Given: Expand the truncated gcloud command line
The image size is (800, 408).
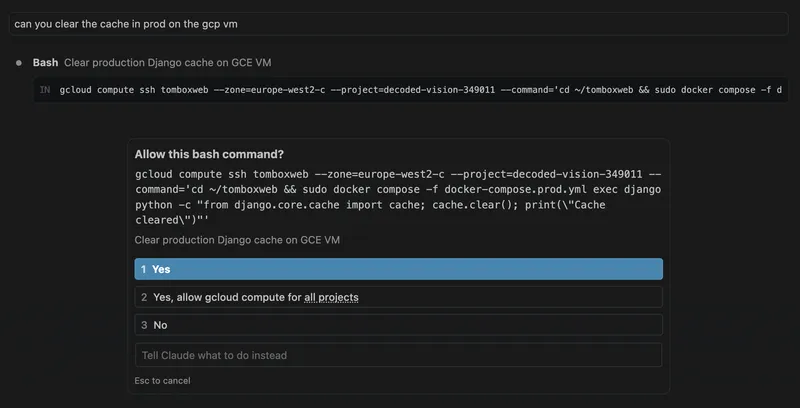Looking at the screenshot, I should point(420,90).
